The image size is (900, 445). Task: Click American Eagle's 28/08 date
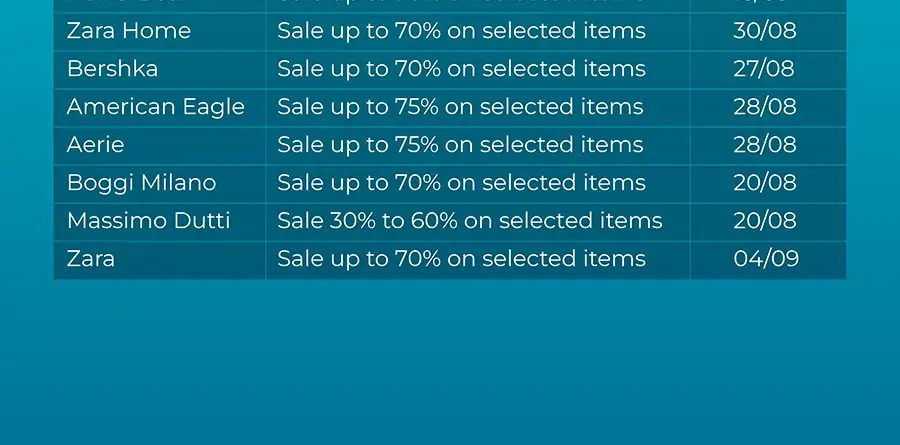(x=765, y=107)
